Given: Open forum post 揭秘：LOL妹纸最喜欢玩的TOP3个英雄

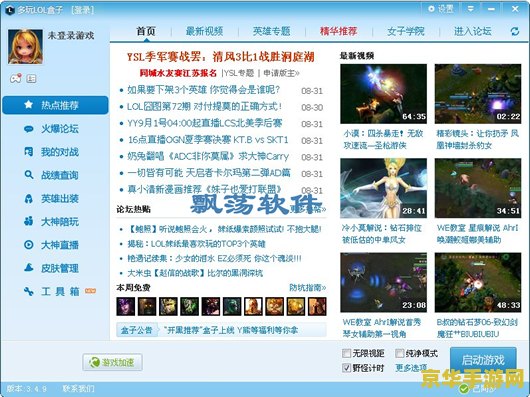Looking at the screenshot, I should coord(196,244).
